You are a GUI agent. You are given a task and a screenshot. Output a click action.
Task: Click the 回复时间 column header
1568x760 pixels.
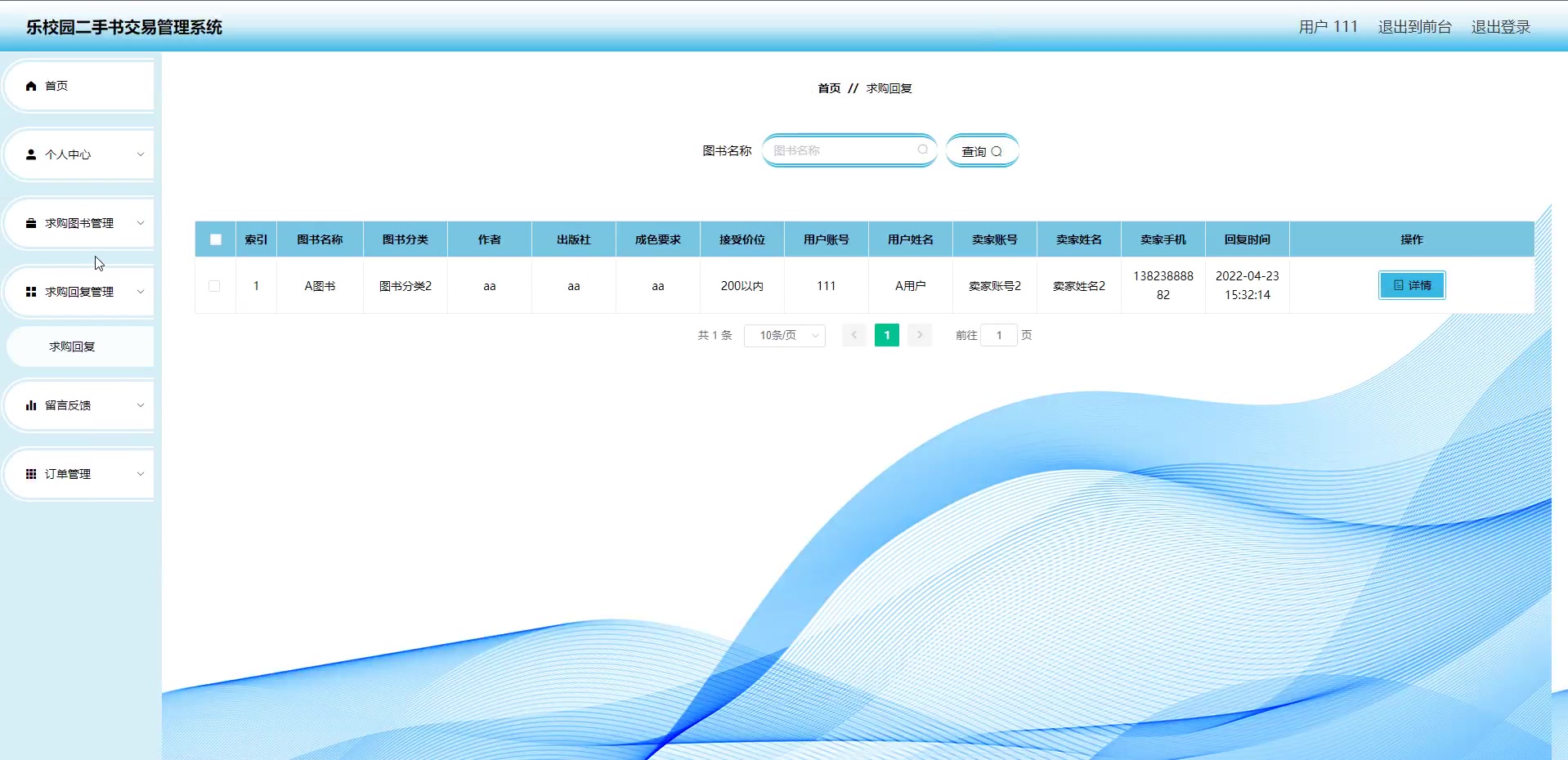(1248, 239)
